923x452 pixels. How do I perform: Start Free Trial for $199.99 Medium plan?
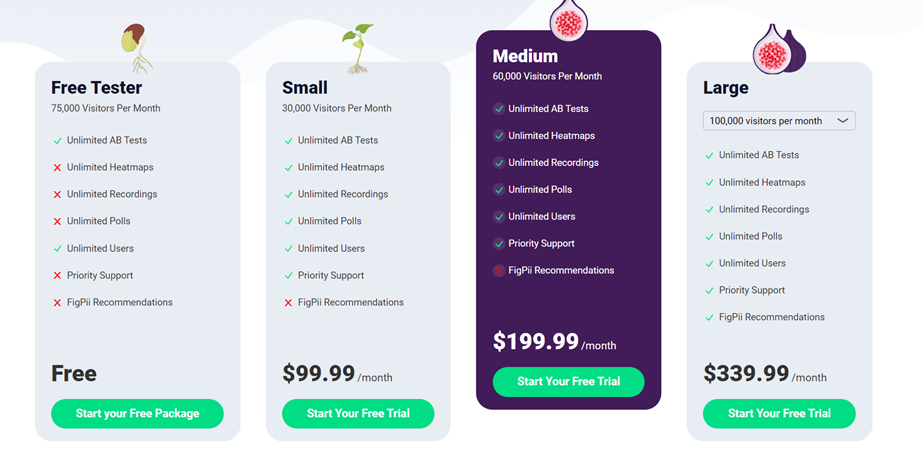(x=569, y=382)
